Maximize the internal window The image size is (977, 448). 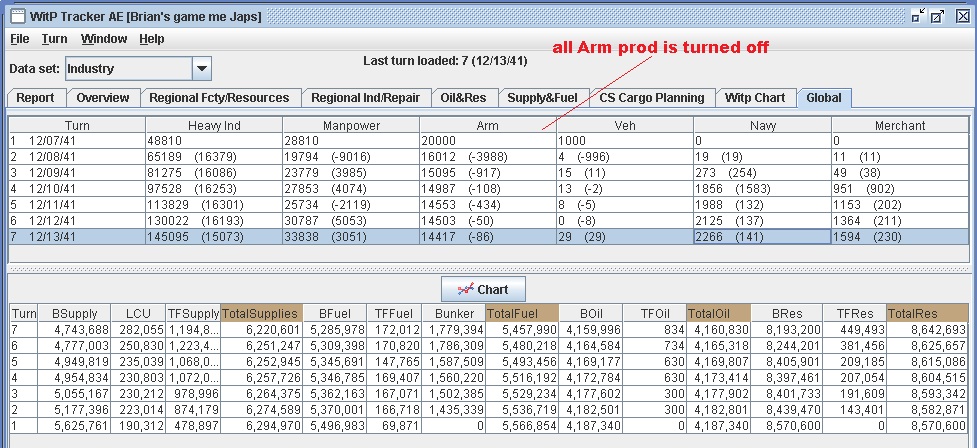[938, 16]
